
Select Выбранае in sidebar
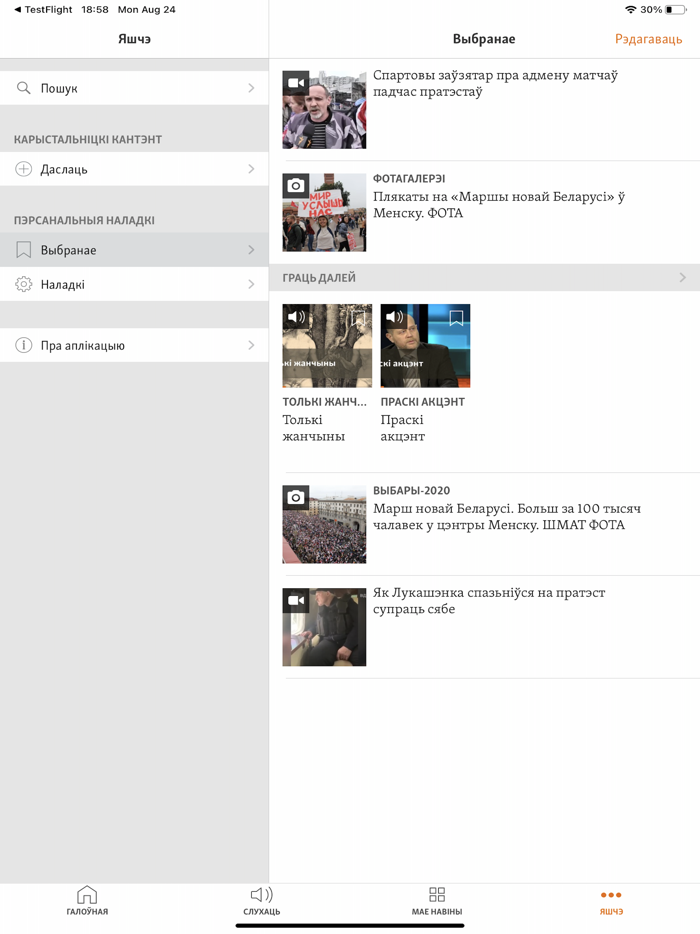[x=134, y=250]
